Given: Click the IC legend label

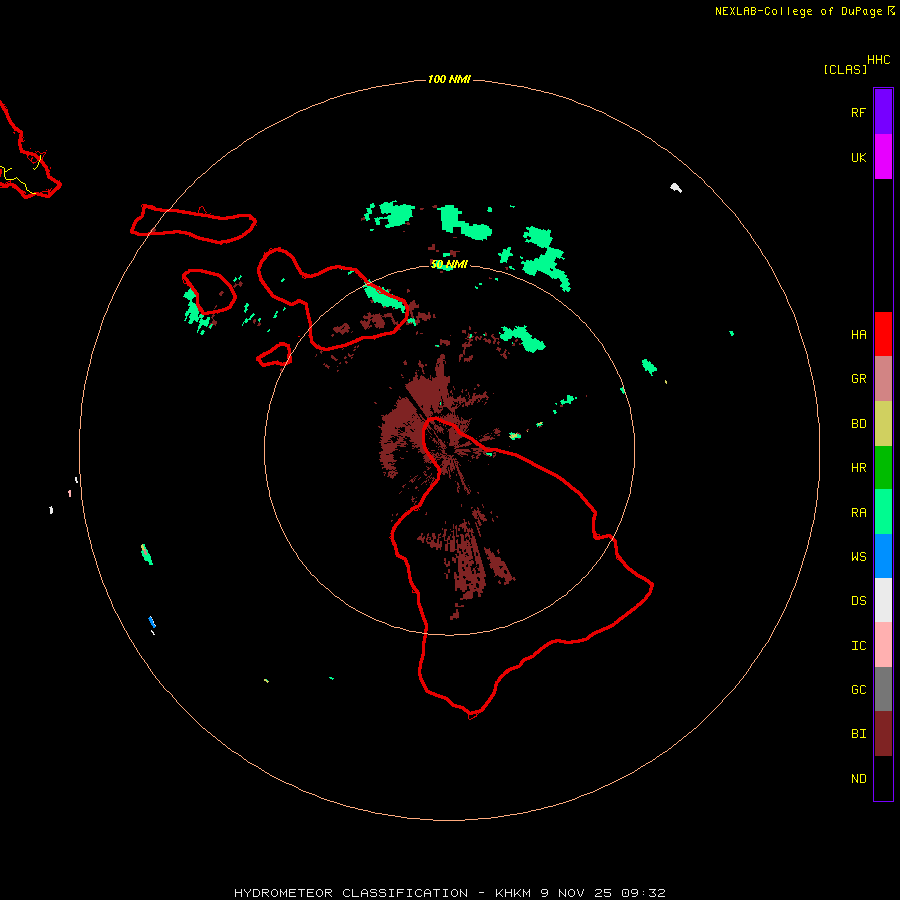Looking at the screenshot, I should (858, 646).
